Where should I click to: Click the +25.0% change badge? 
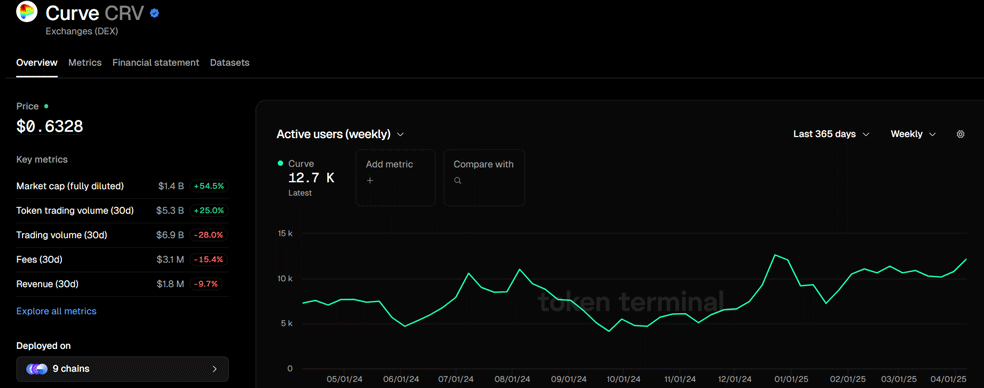(208, 210)
